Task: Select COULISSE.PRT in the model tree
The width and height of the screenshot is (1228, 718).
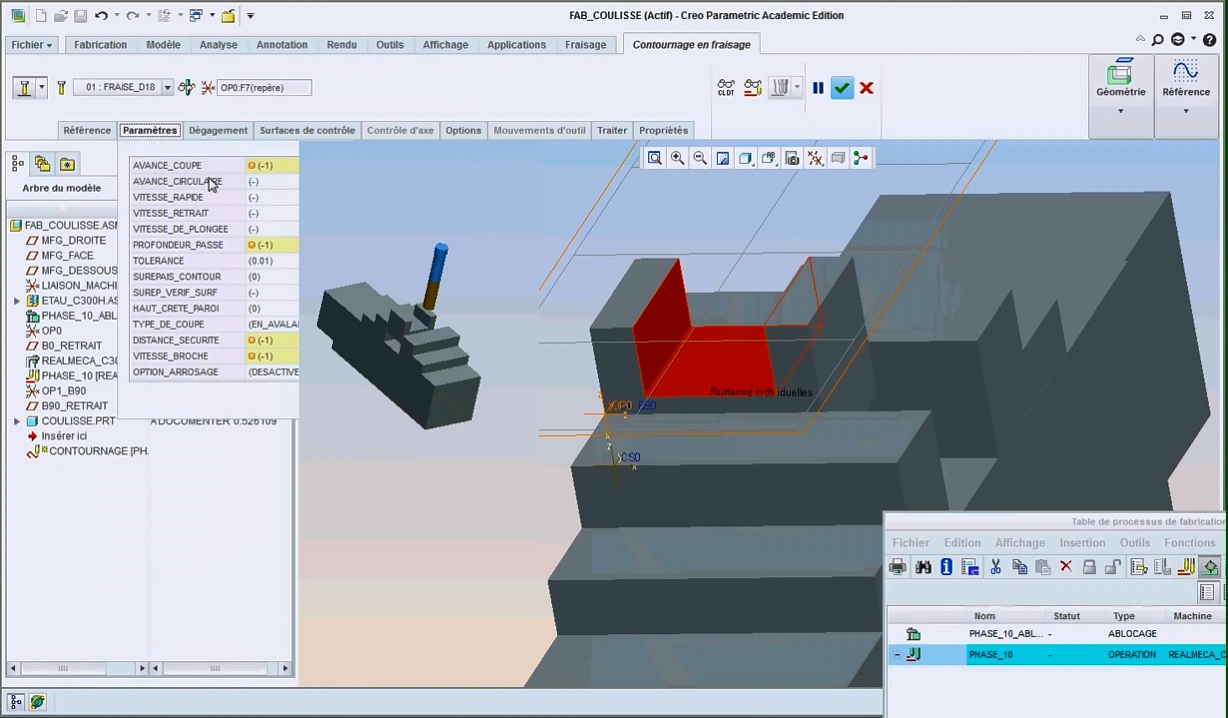Action: pos(78,421)
